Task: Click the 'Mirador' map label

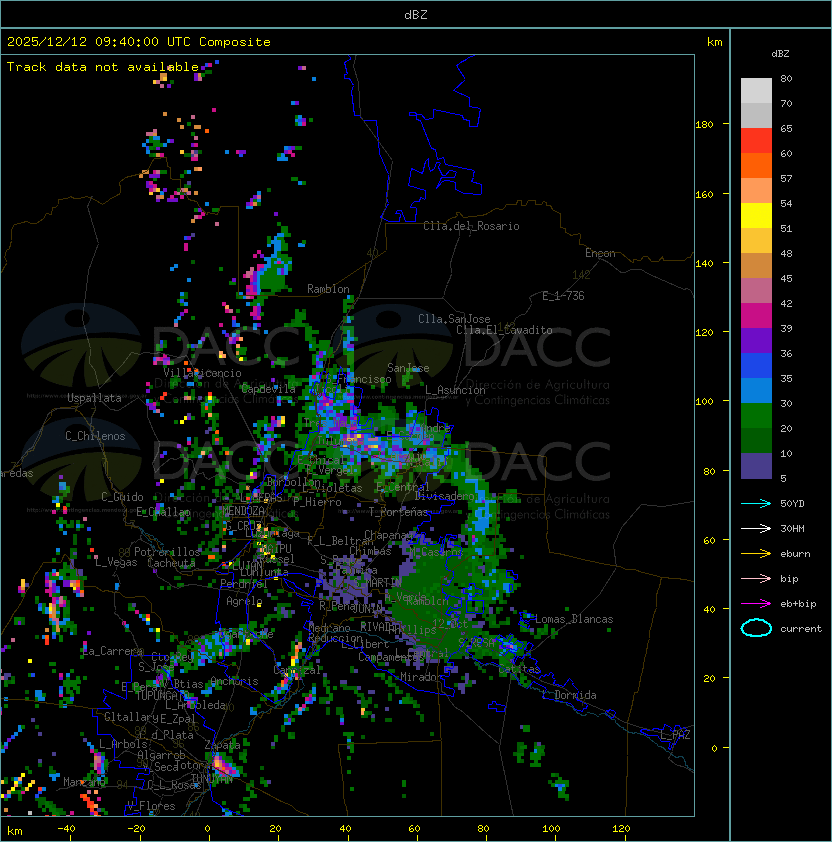Action: pyautogui.click(x=421, y=677)
